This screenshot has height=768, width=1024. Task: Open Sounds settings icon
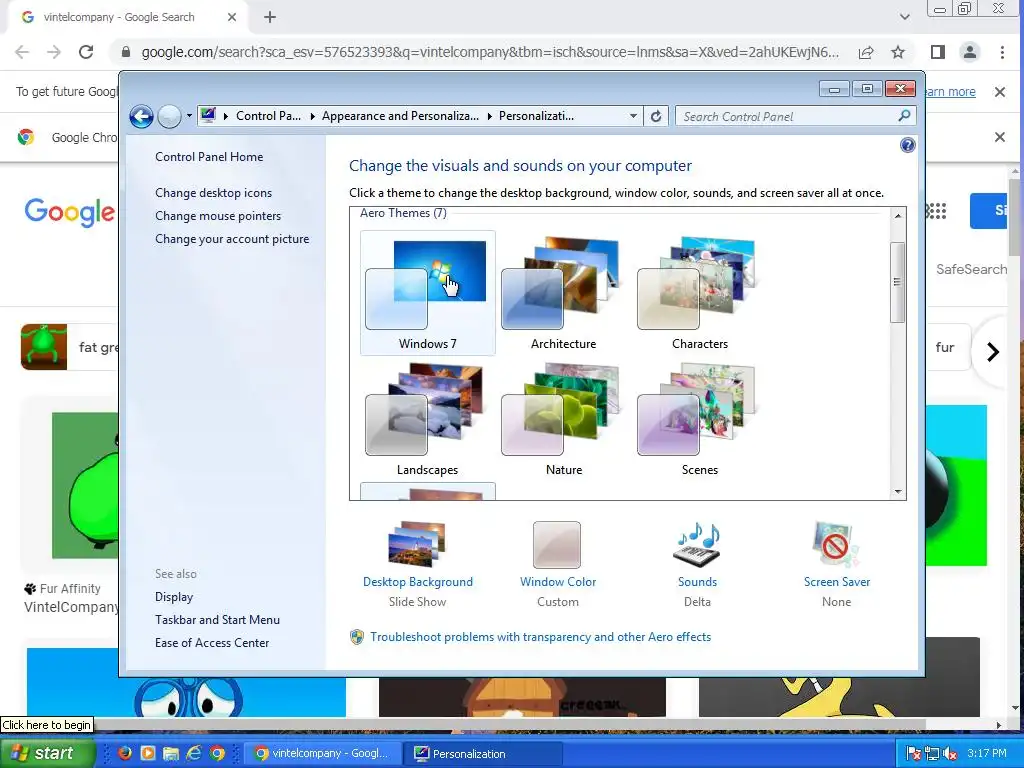(x=697, y=545)
